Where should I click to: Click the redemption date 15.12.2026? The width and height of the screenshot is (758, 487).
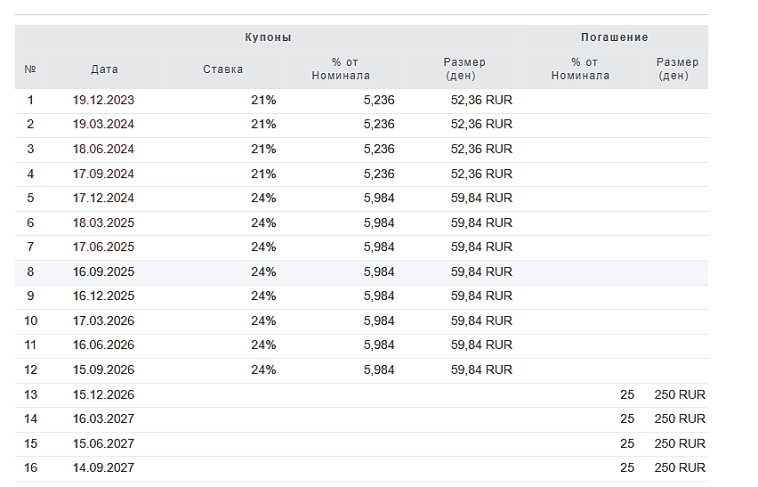(103, 394)
